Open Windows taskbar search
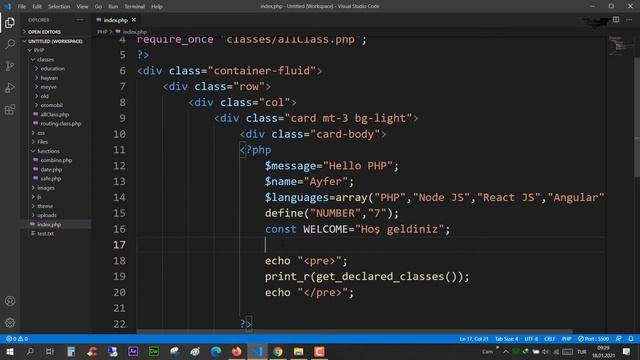 coord(30,351)
